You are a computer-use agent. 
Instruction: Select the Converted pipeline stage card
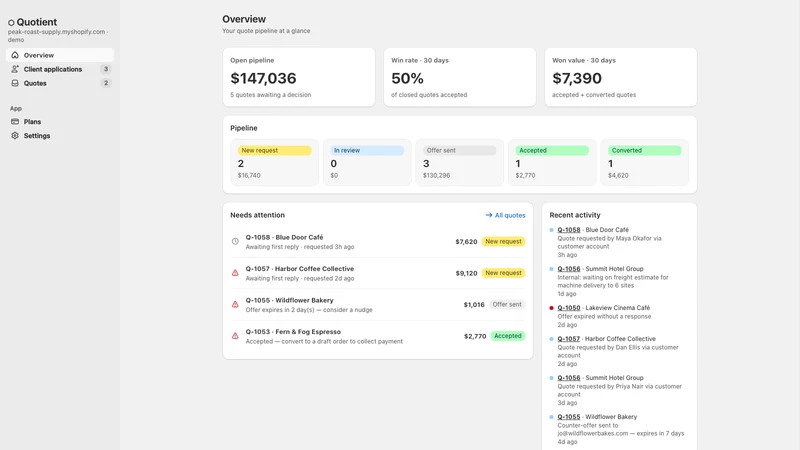644,162
